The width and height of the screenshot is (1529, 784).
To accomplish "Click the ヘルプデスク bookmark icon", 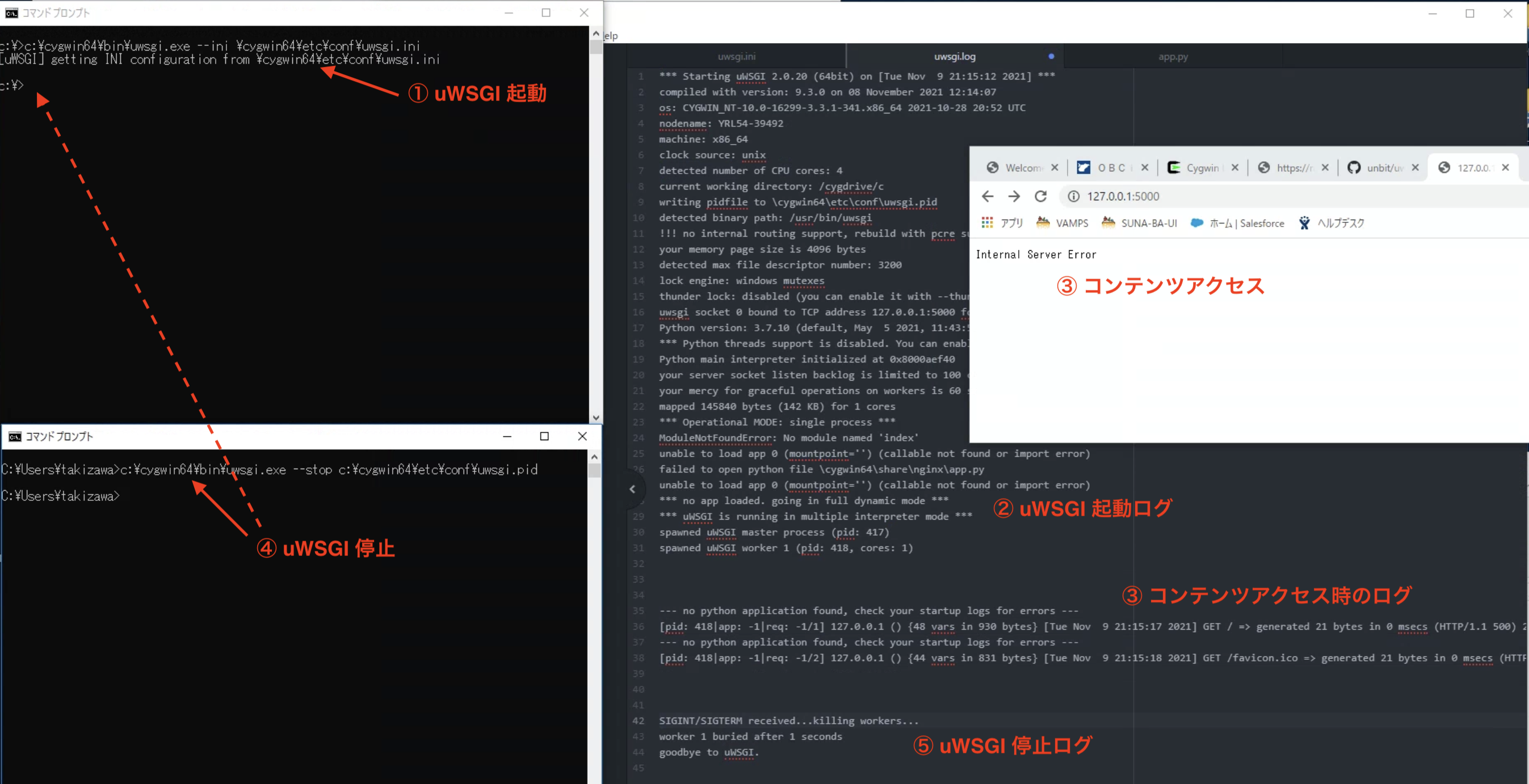I will (x=1305, y=222).
